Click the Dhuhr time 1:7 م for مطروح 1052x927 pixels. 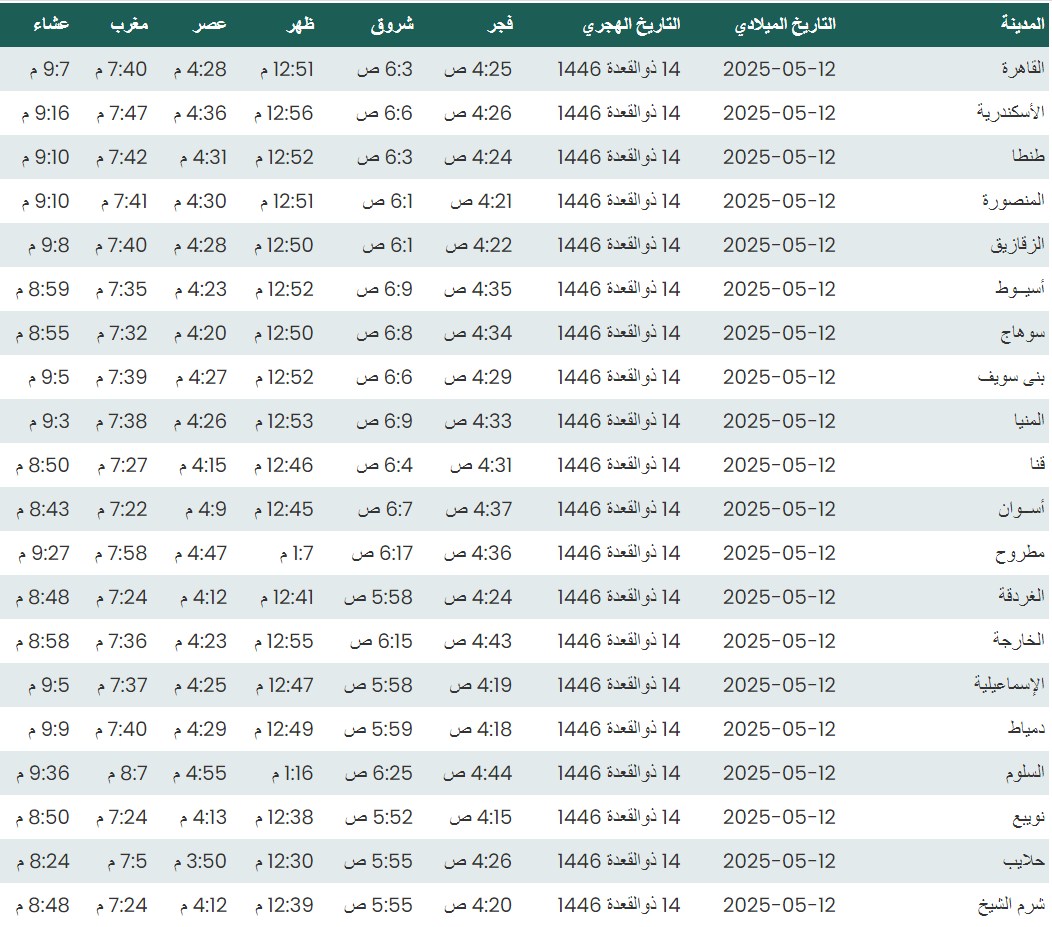coord(296,553)
